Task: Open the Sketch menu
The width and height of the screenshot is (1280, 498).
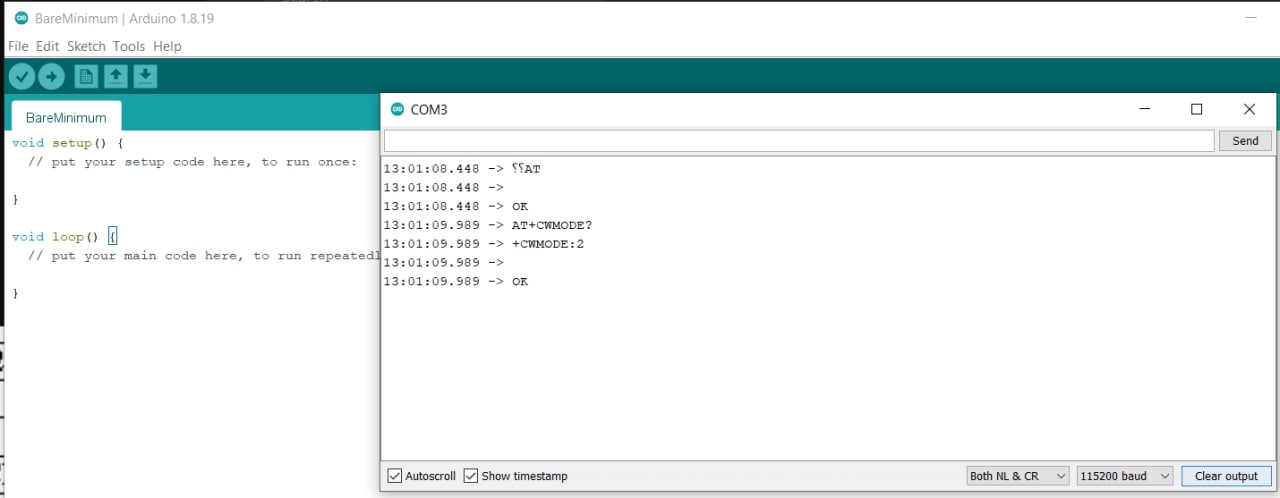Action: coord(86,46)
